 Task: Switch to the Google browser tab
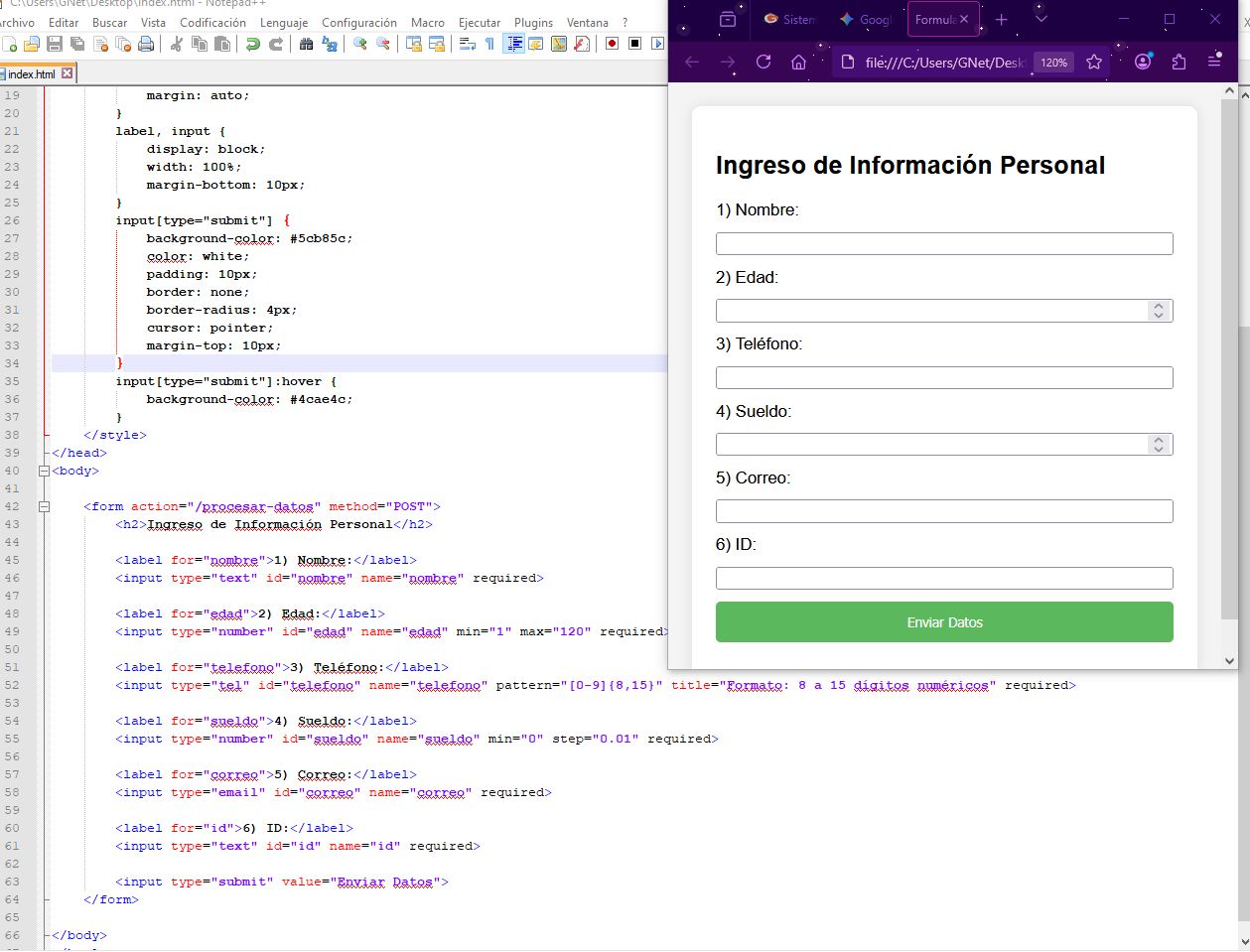866,19
